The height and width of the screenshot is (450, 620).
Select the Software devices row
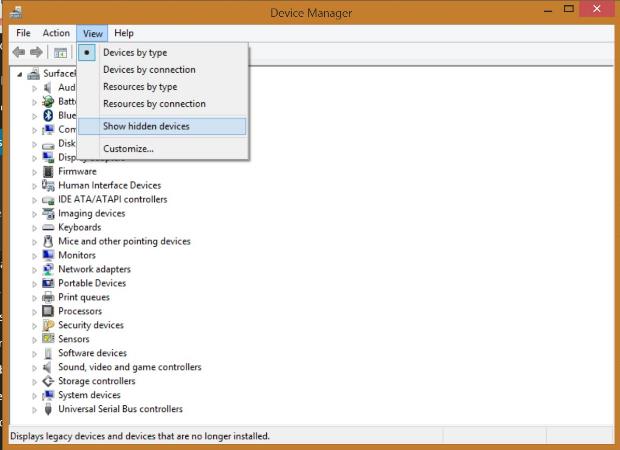point(93,353)
